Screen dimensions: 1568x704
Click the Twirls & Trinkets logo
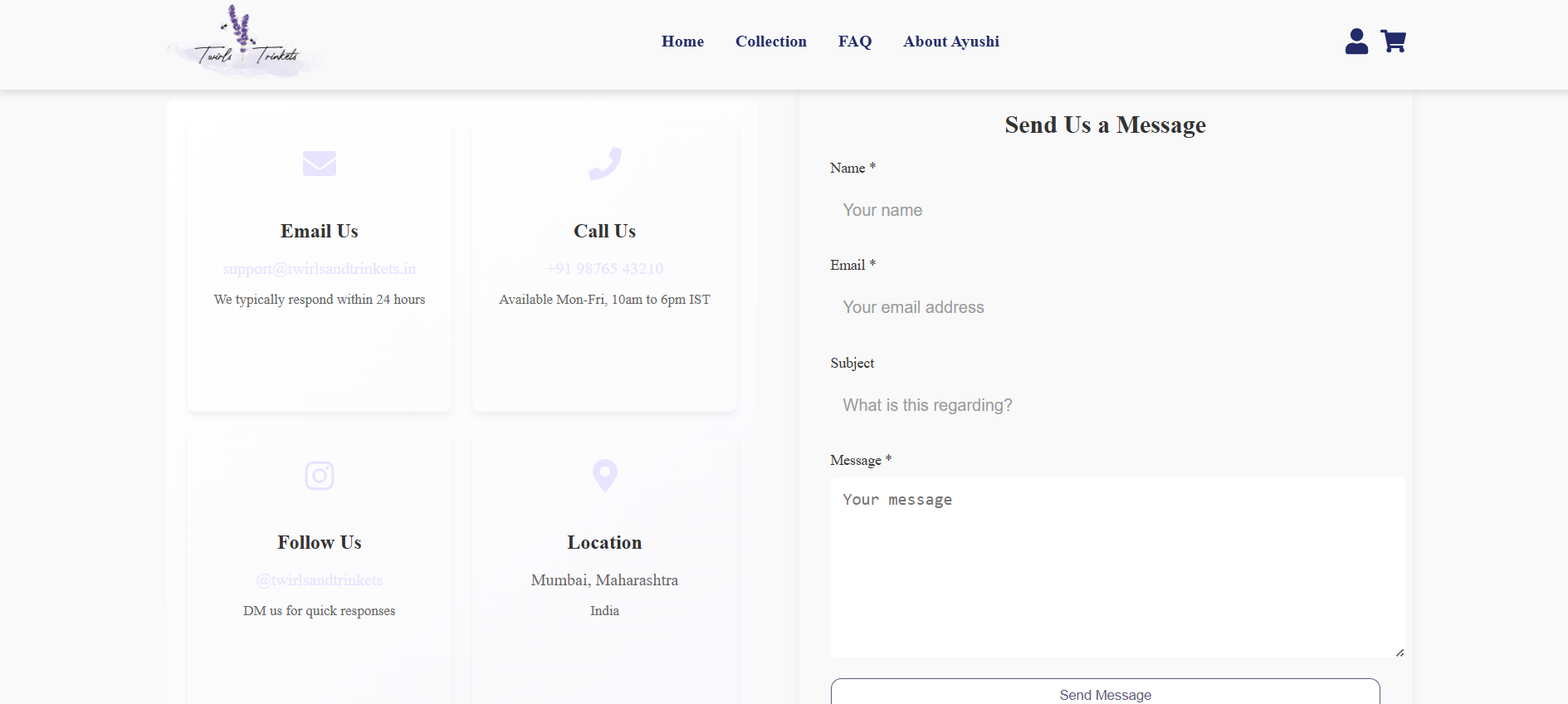pyautogui.click(x=244, y=43)
